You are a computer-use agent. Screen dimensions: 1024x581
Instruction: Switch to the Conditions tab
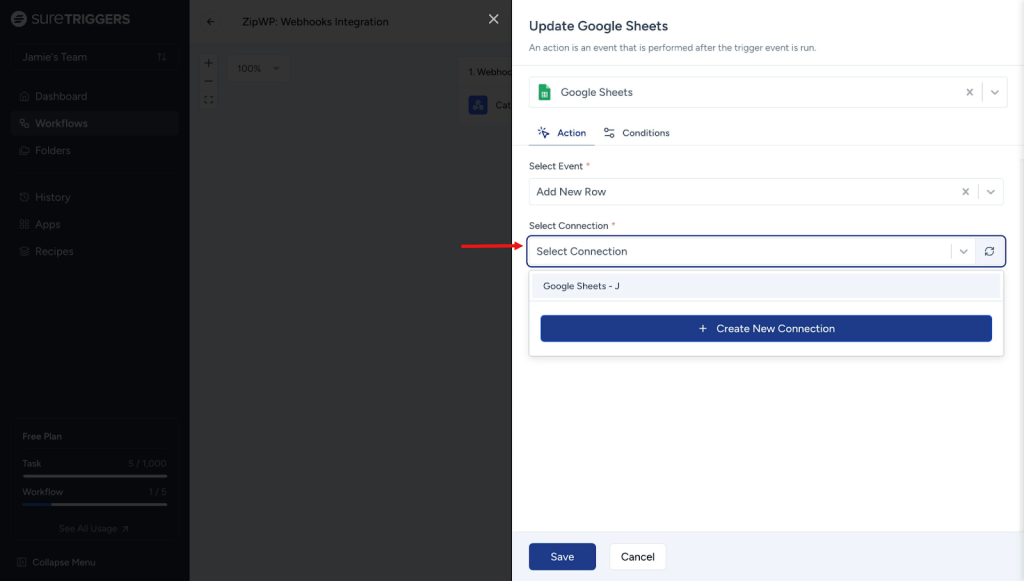pyautogui.click(x=636, y=133)
